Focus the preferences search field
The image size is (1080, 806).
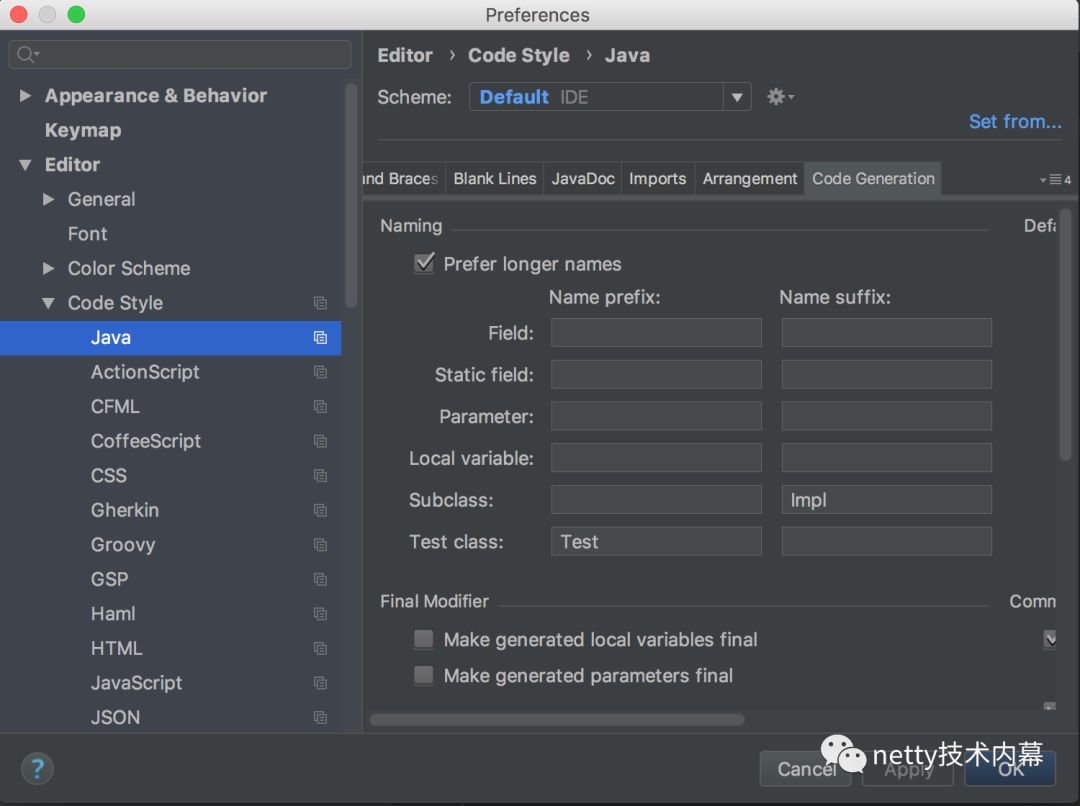coord(180,54)
